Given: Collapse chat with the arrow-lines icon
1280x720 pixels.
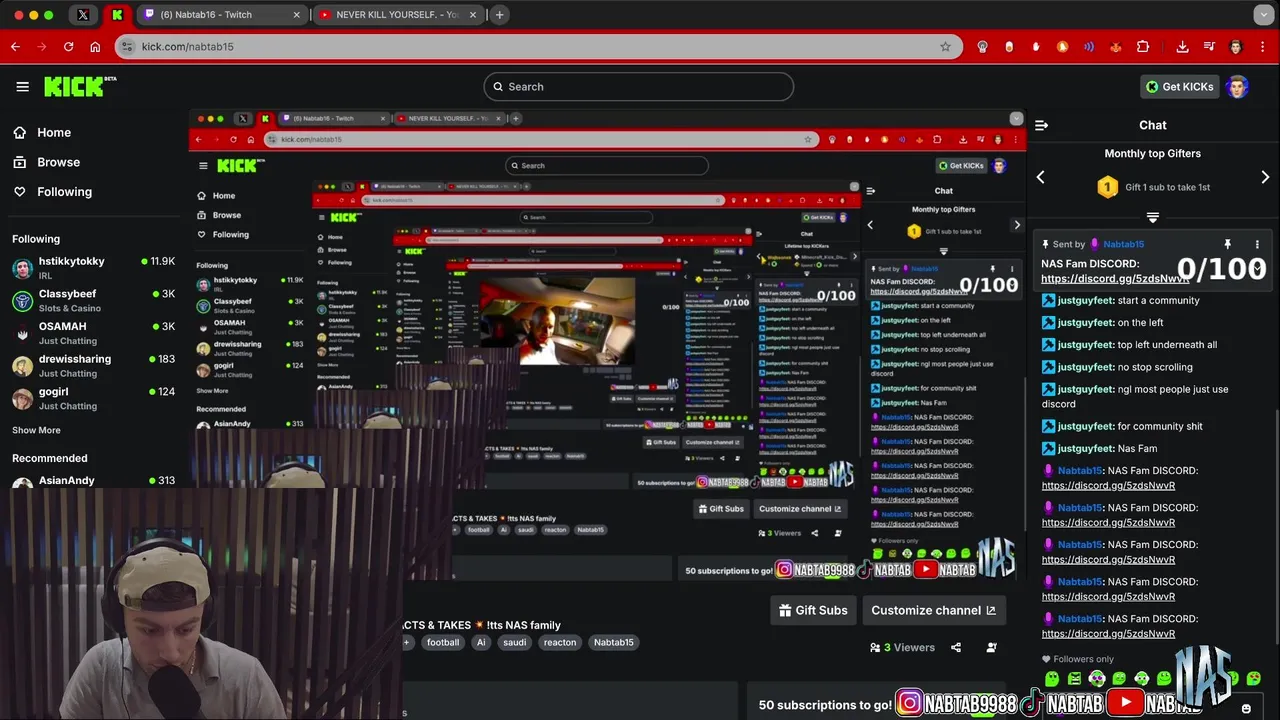Looking at the screenshot, I should (1041, 125).
